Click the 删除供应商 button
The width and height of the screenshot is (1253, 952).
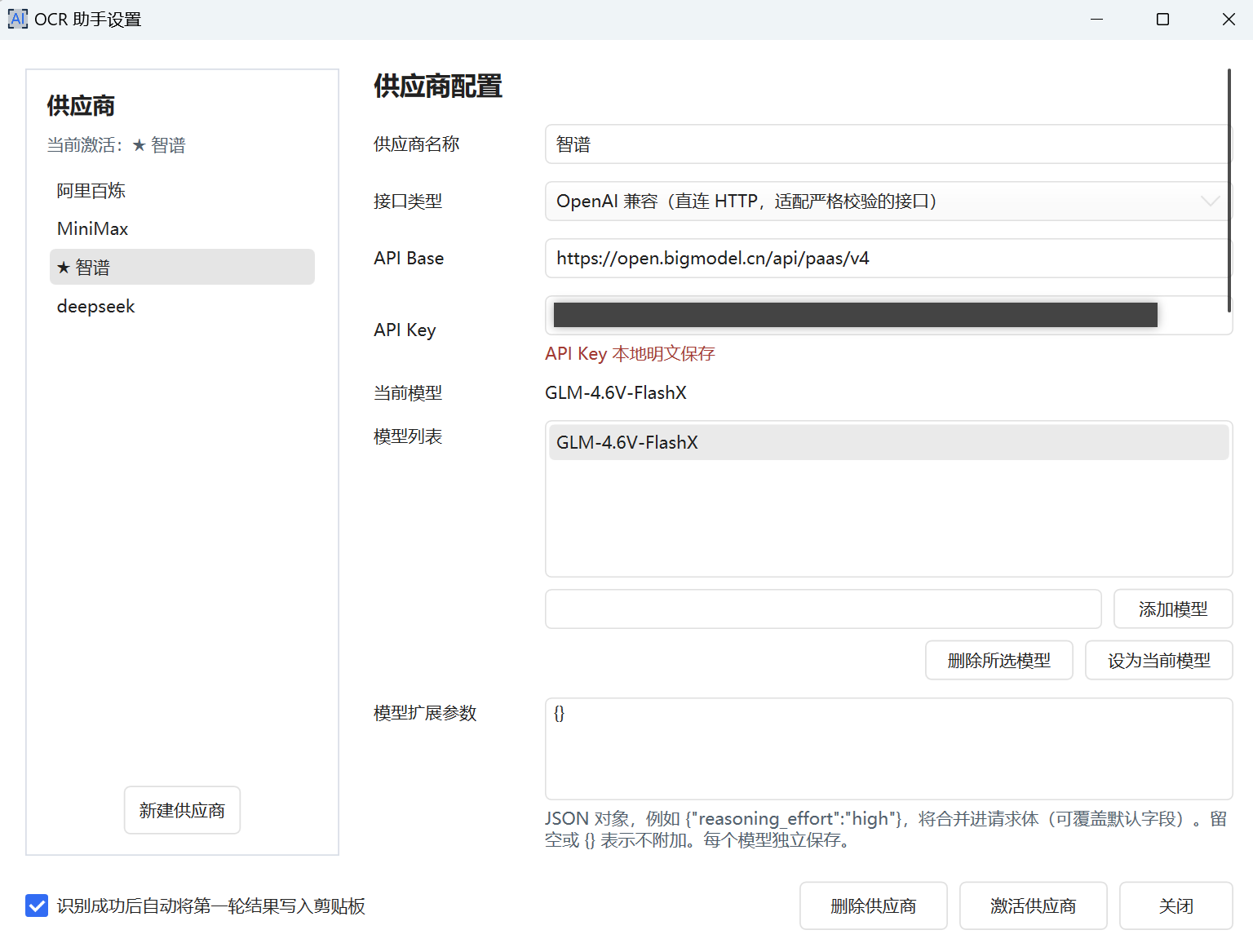(873, 906)
